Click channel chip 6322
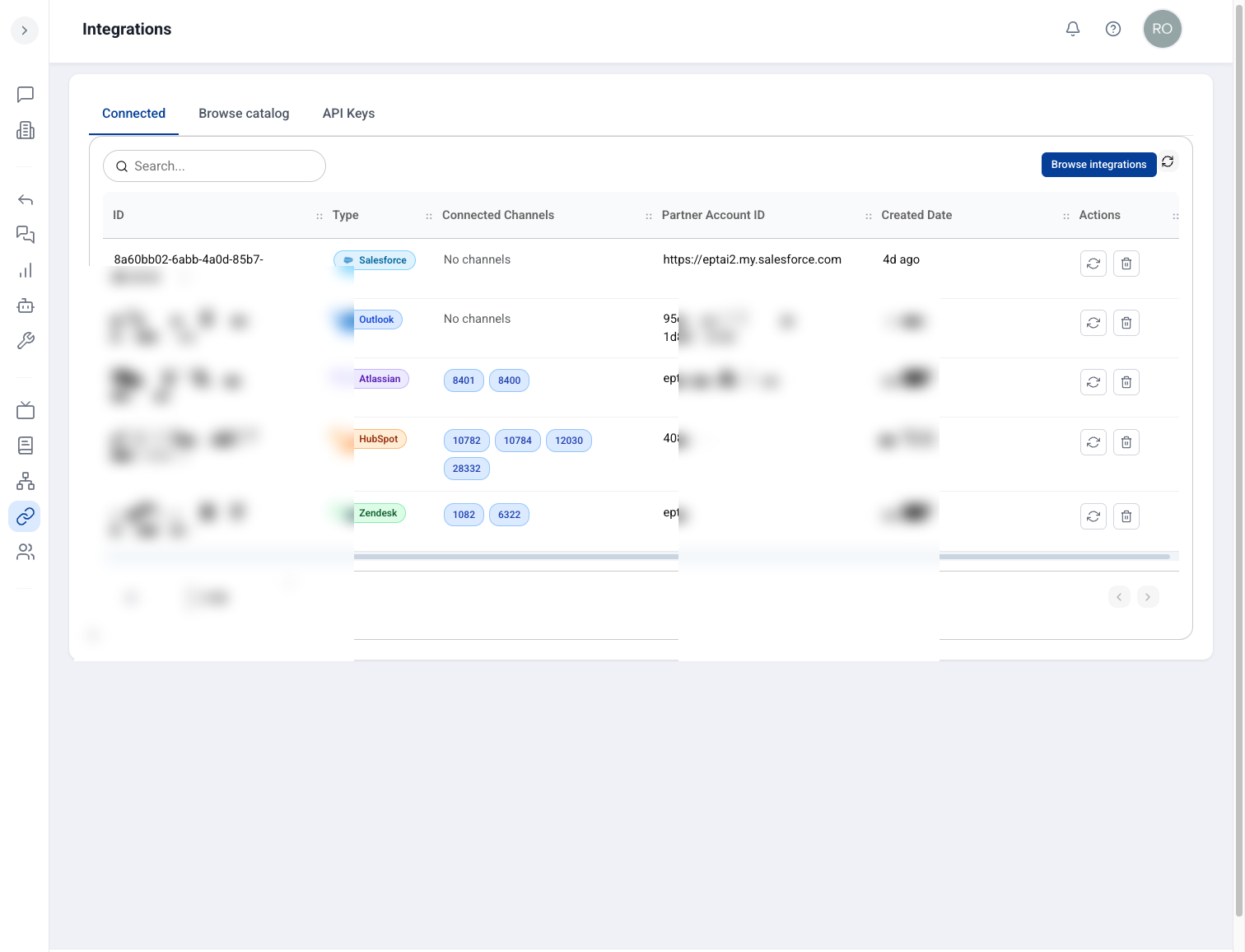Screen dimensions: 1245x952 510,515
